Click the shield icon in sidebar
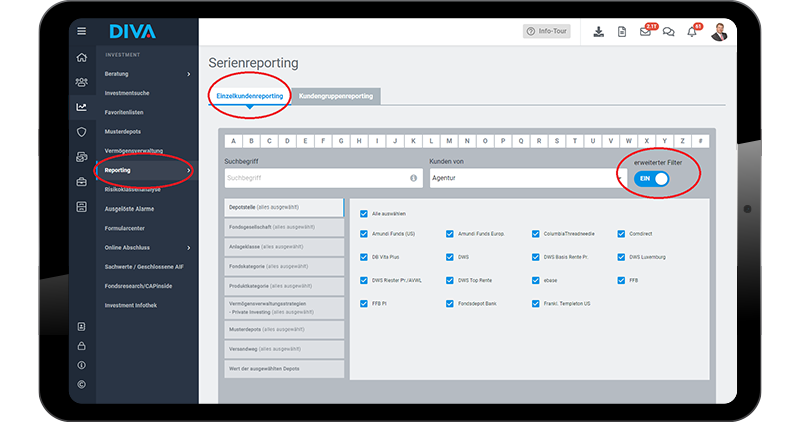The width and height of the screenshot is (800, 422). coord(82,132)
